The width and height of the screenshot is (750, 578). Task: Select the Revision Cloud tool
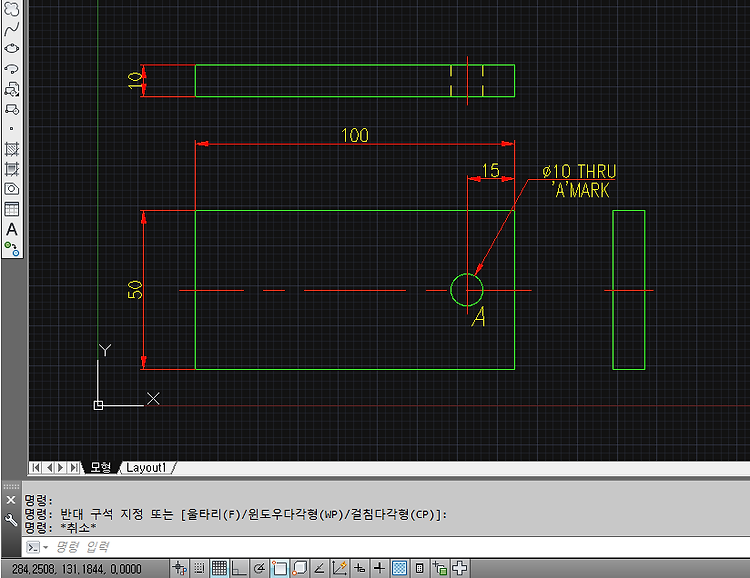[x=11, y=9]
